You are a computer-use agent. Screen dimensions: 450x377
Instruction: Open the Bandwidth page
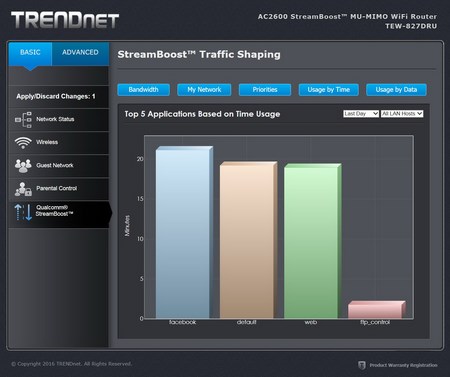[x=143, y=90]
